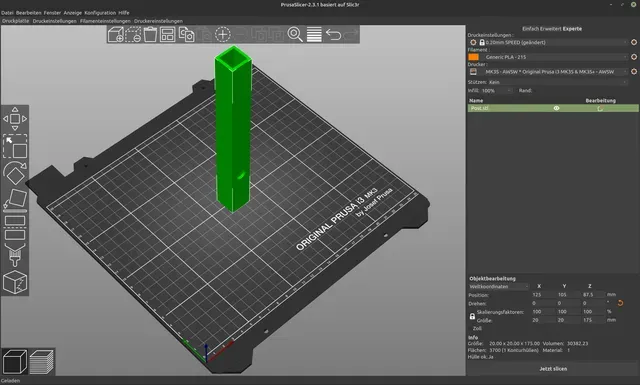Select the Move tool with arrows
The height and width of the screenshot is (385, 640).
click(x=15, y=119)
